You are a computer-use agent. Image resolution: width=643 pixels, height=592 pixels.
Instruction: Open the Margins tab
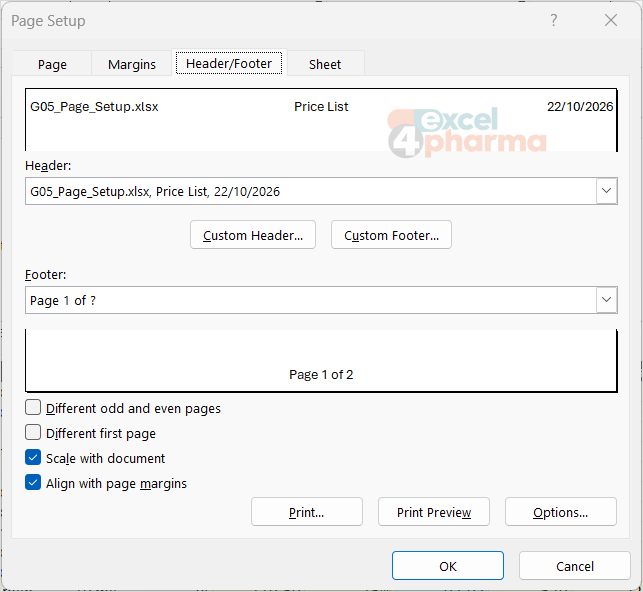132,64
